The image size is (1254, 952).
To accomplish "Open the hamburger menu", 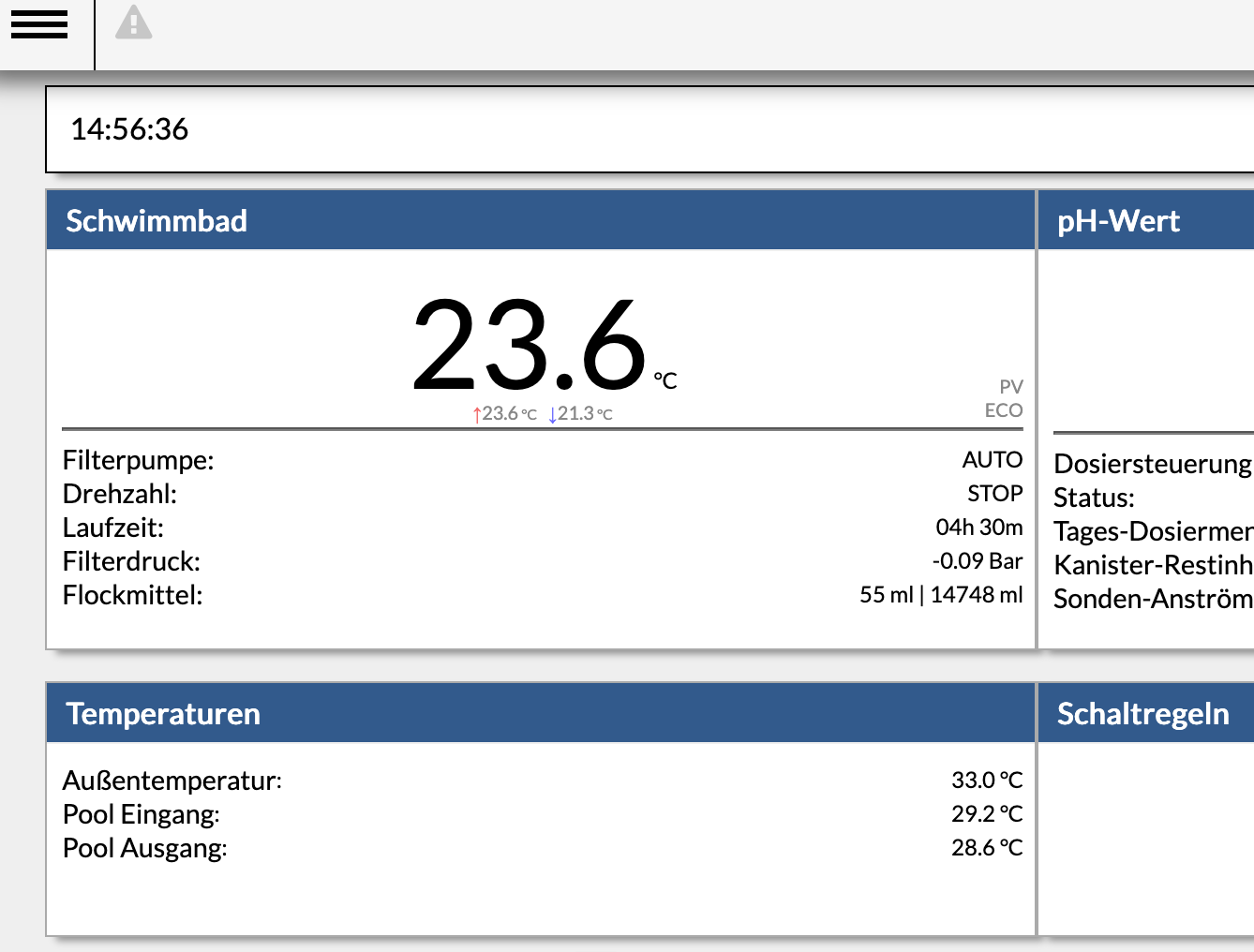I will coord(39,24).
